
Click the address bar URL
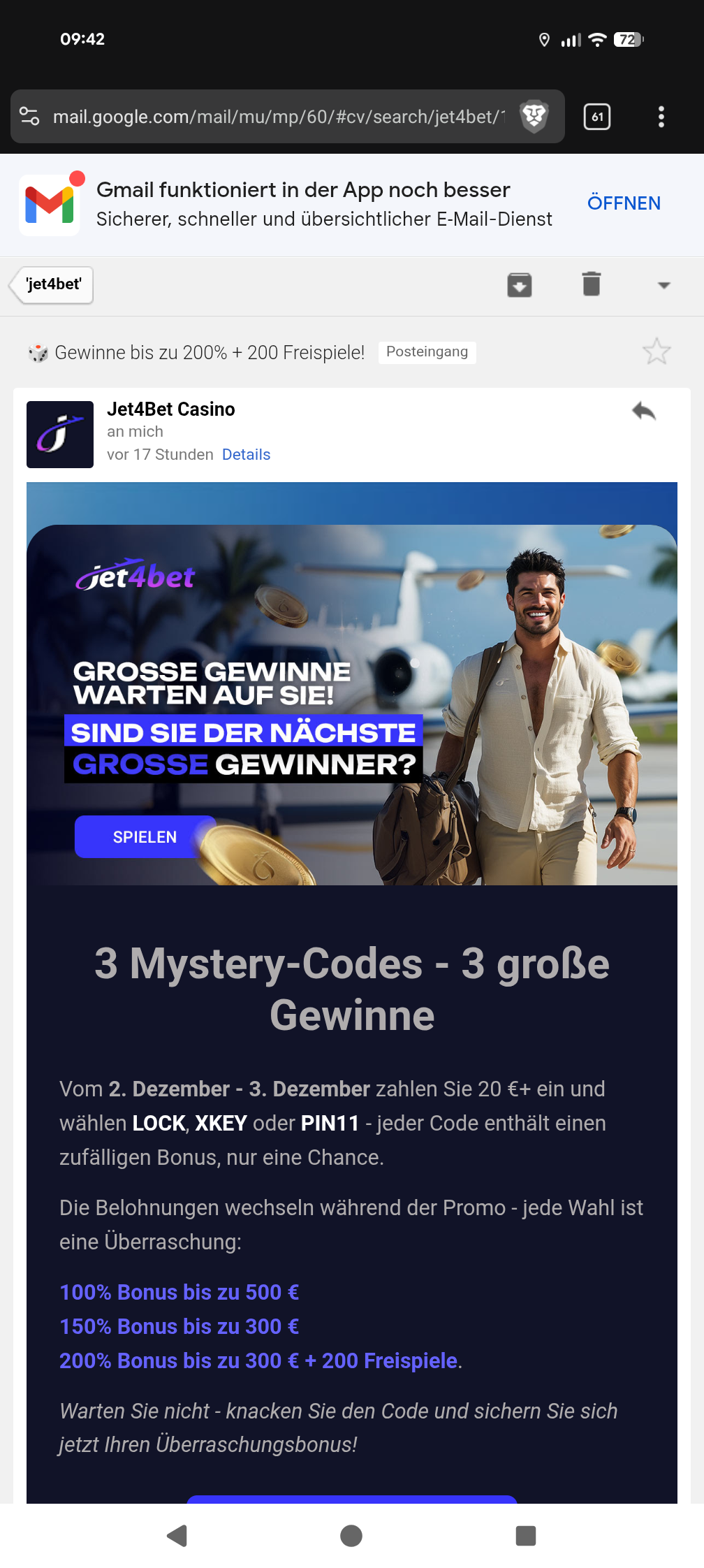click(x=279, y=117)
